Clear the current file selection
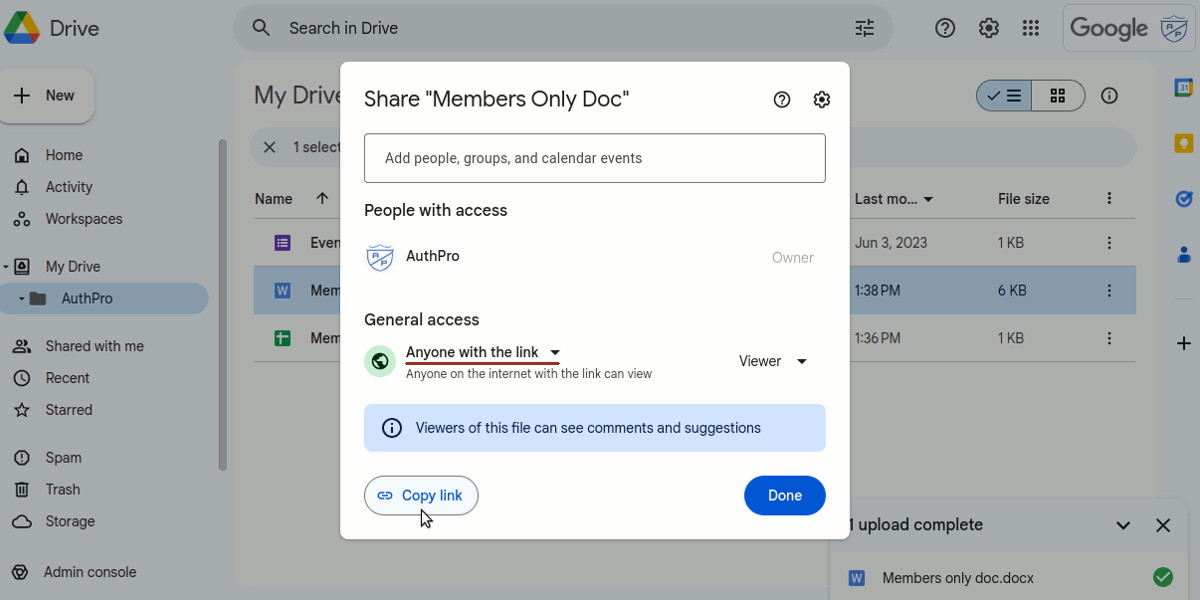The height and width of the screenshot is (600, 1200). click(x=269, y=147)
